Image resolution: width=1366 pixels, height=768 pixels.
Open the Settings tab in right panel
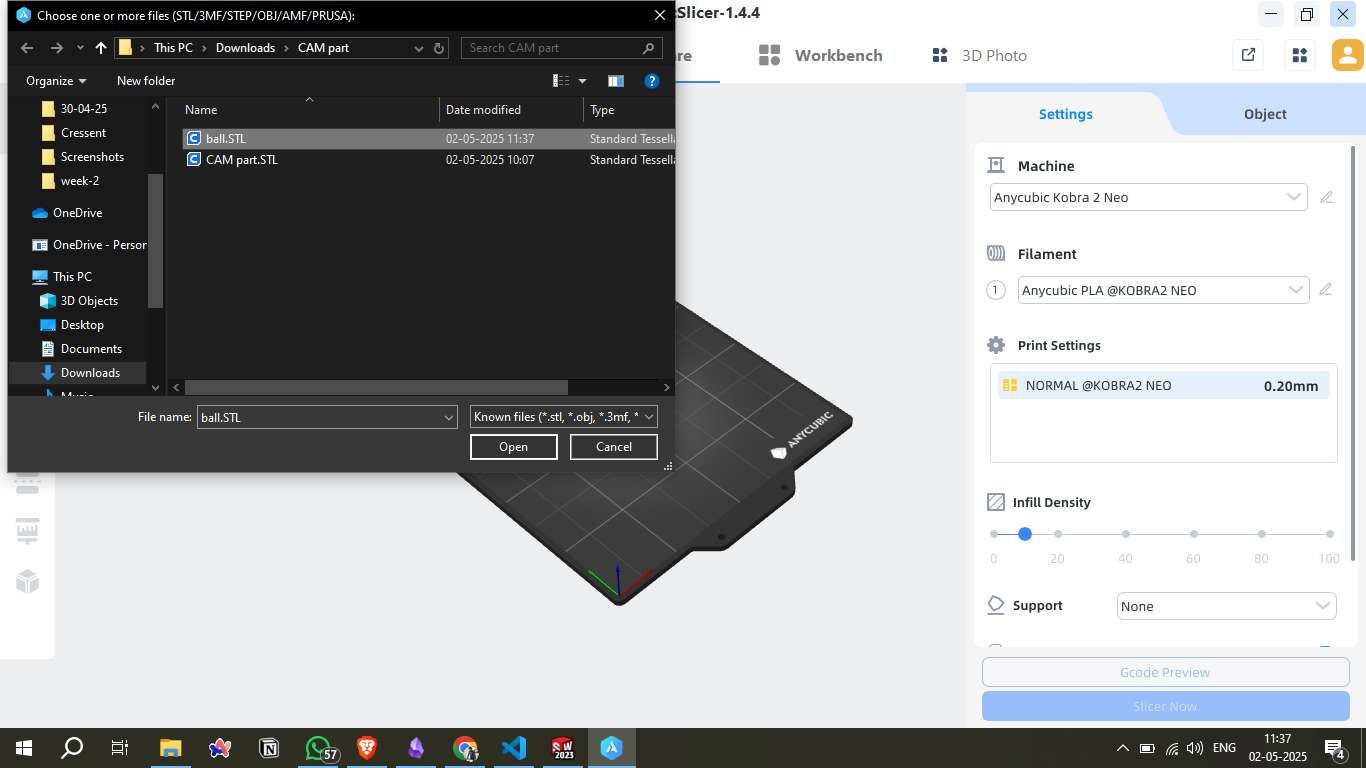click(x=1065, y=114)
